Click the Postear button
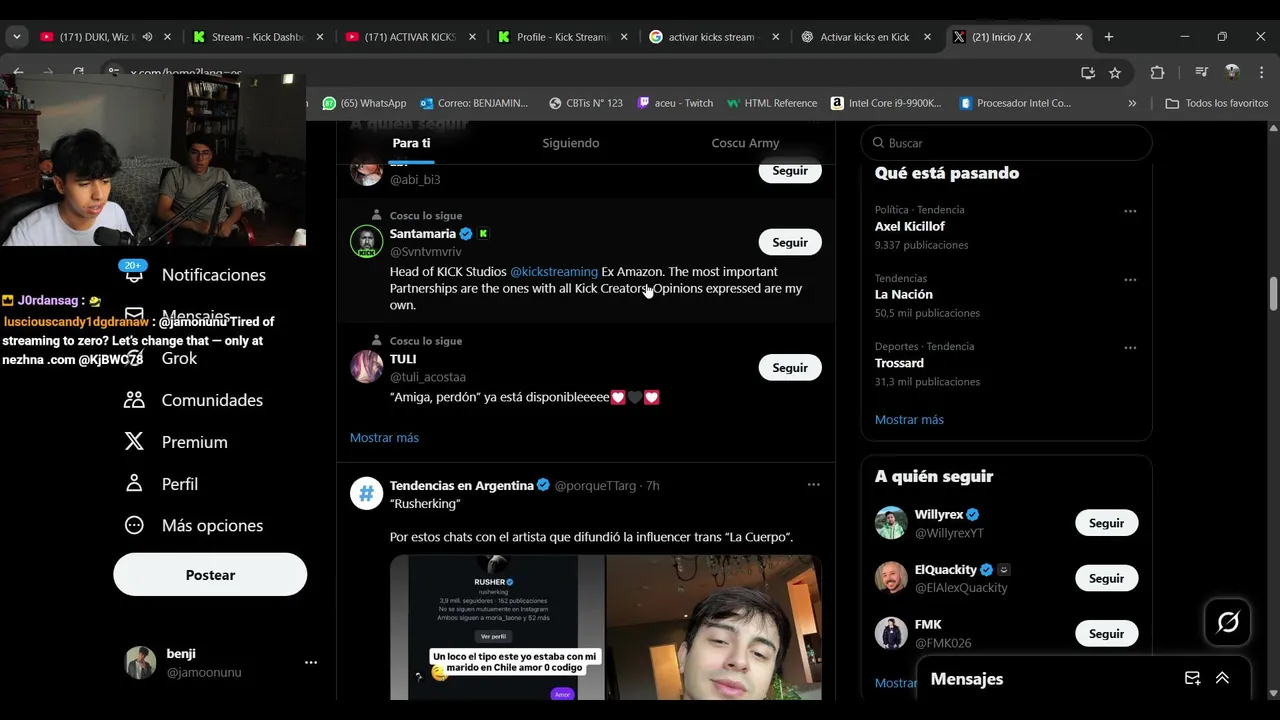 coord(210,575)
